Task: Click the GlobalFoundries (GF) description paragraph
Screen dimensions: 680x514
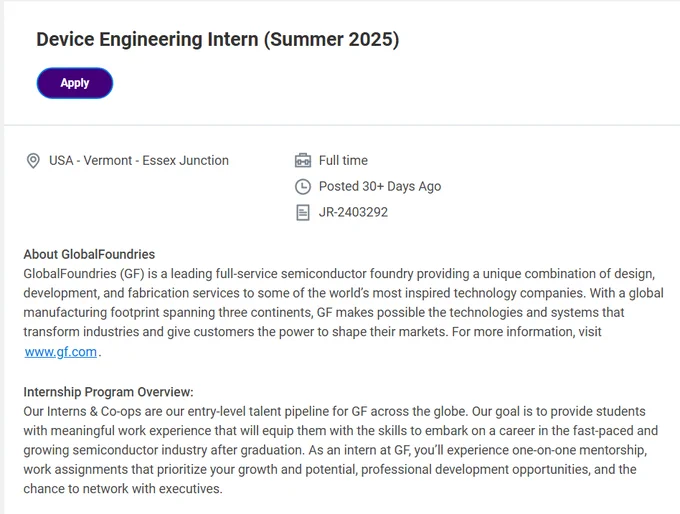Action: (x=343, y=312)
